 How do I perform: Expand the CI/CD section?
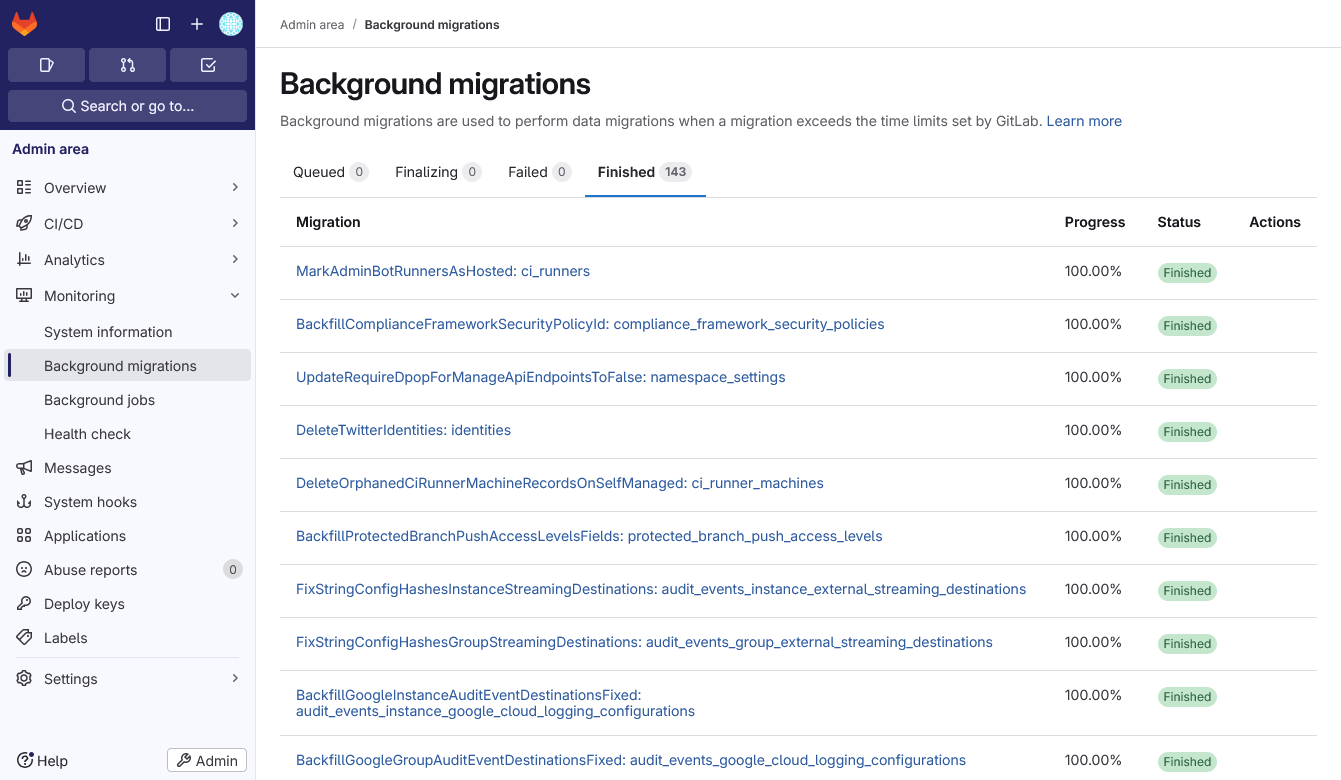[x=235, y=223]
